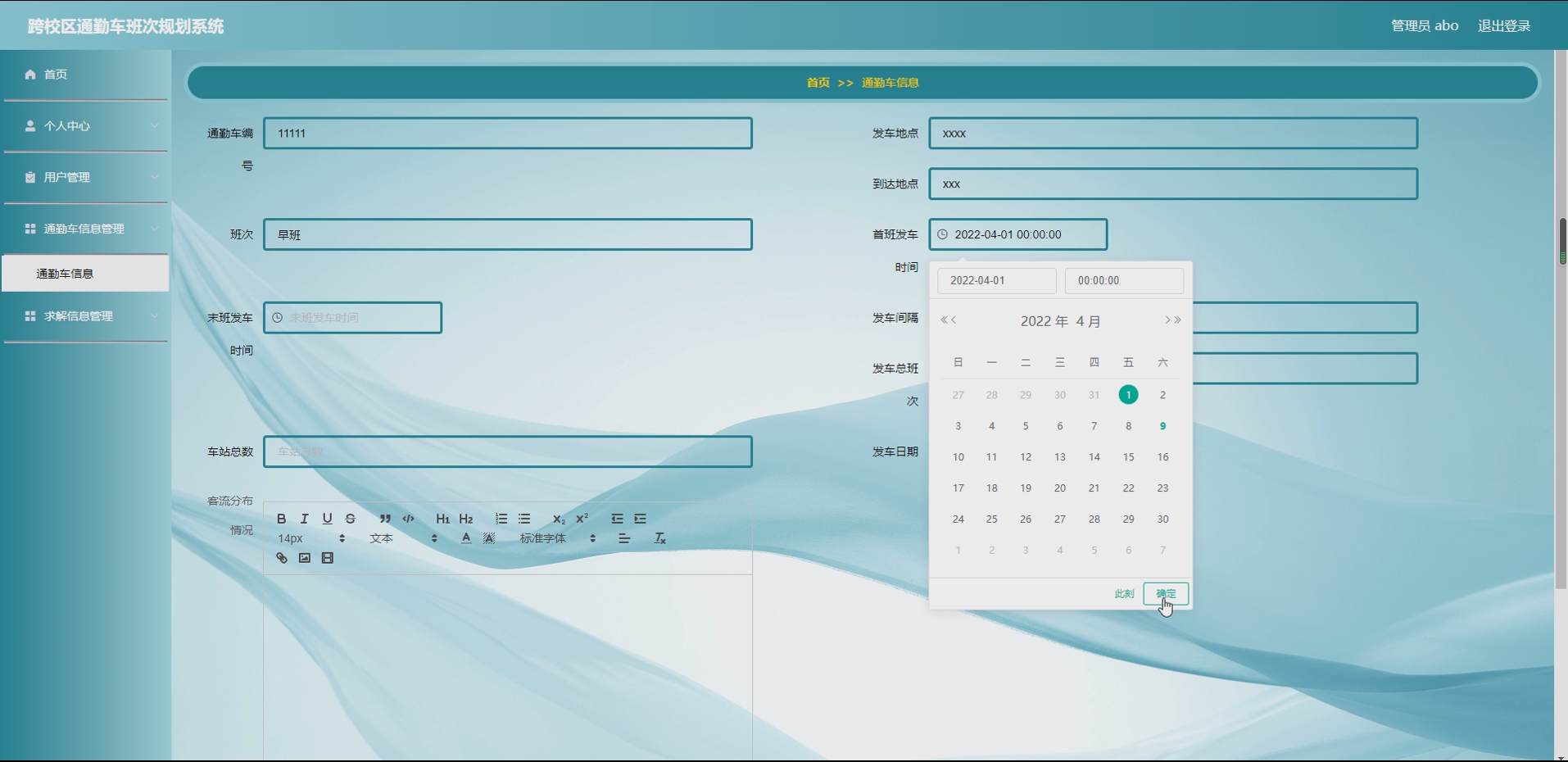Choose April 20 in date picker

pos(1059,488)
